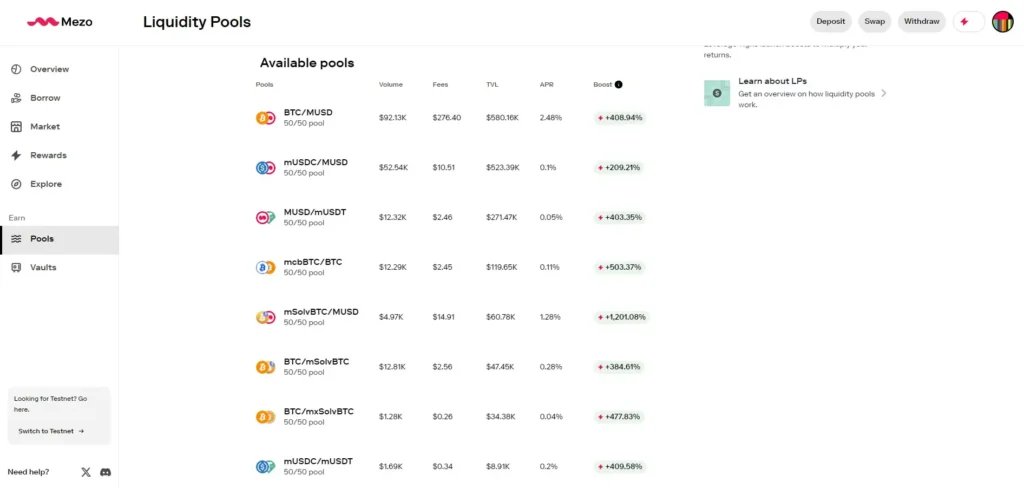Open the BTC/mxSolvBTC pool name
The width and height of the screenshot is (1024, 488).
tap(319, 412)
